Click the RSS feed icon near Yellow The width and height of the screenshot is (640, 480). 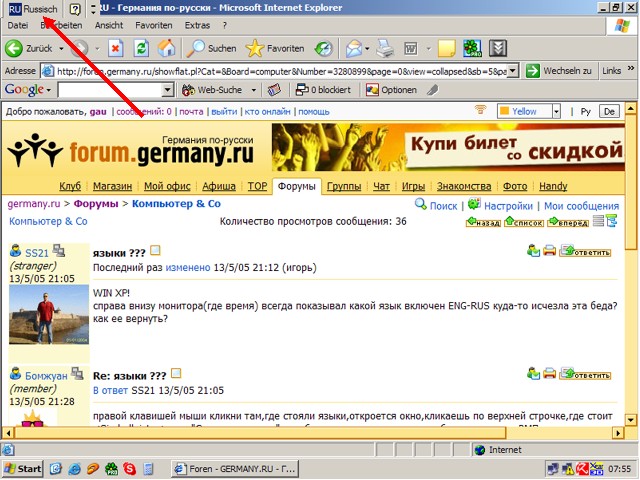(480, 109)
